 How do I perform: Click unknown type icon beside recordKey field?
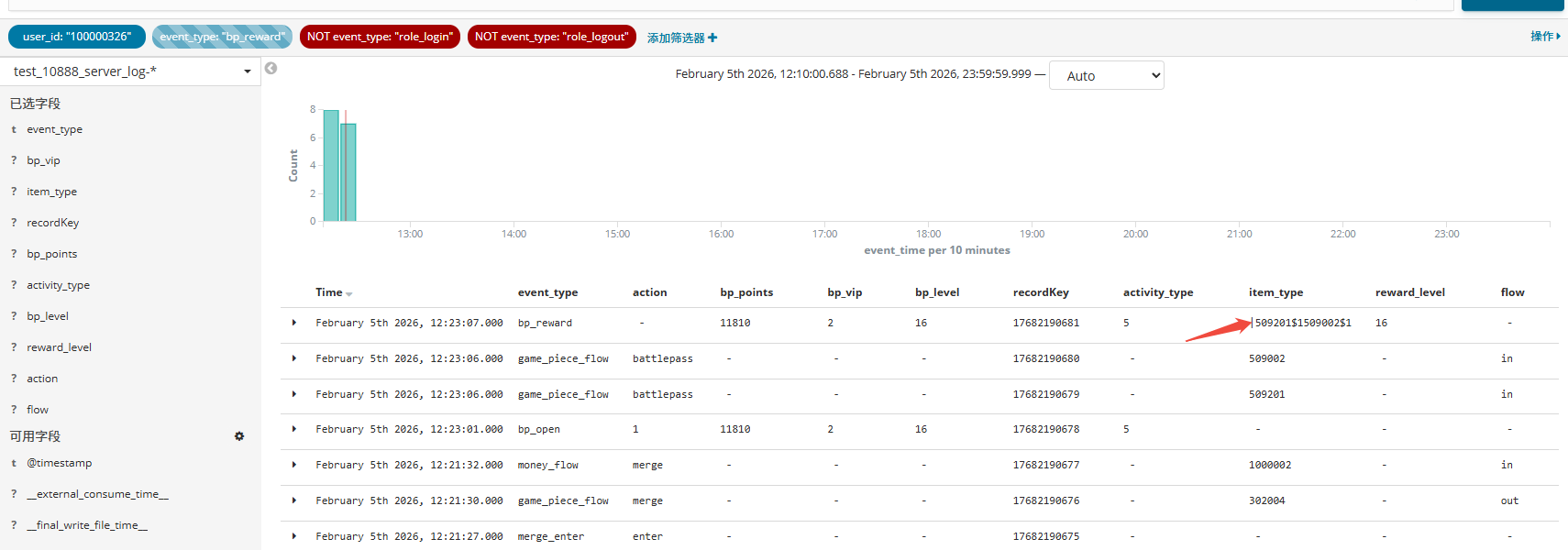pos(14,224)
